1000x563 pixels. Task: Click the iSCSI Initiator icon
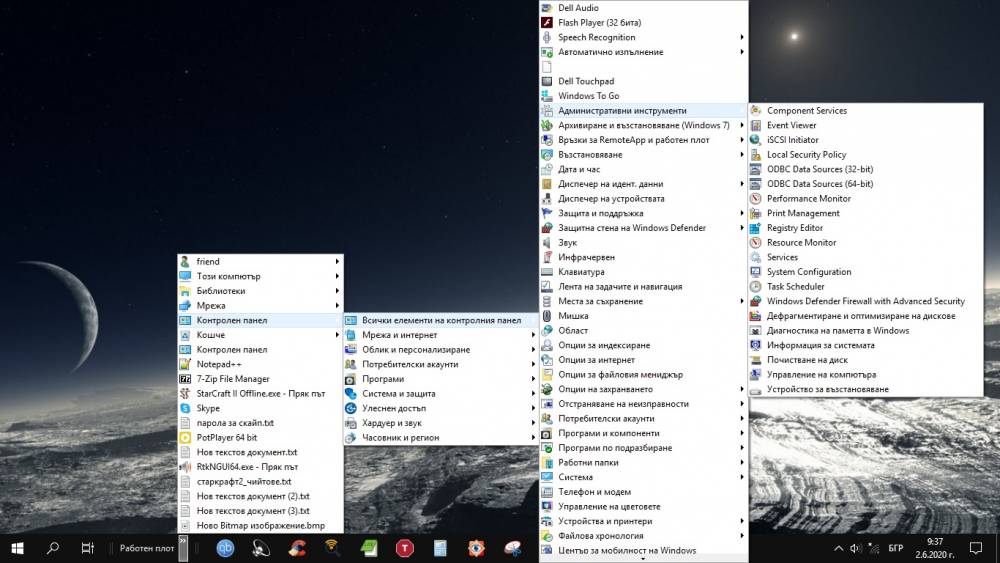point(756,140)
